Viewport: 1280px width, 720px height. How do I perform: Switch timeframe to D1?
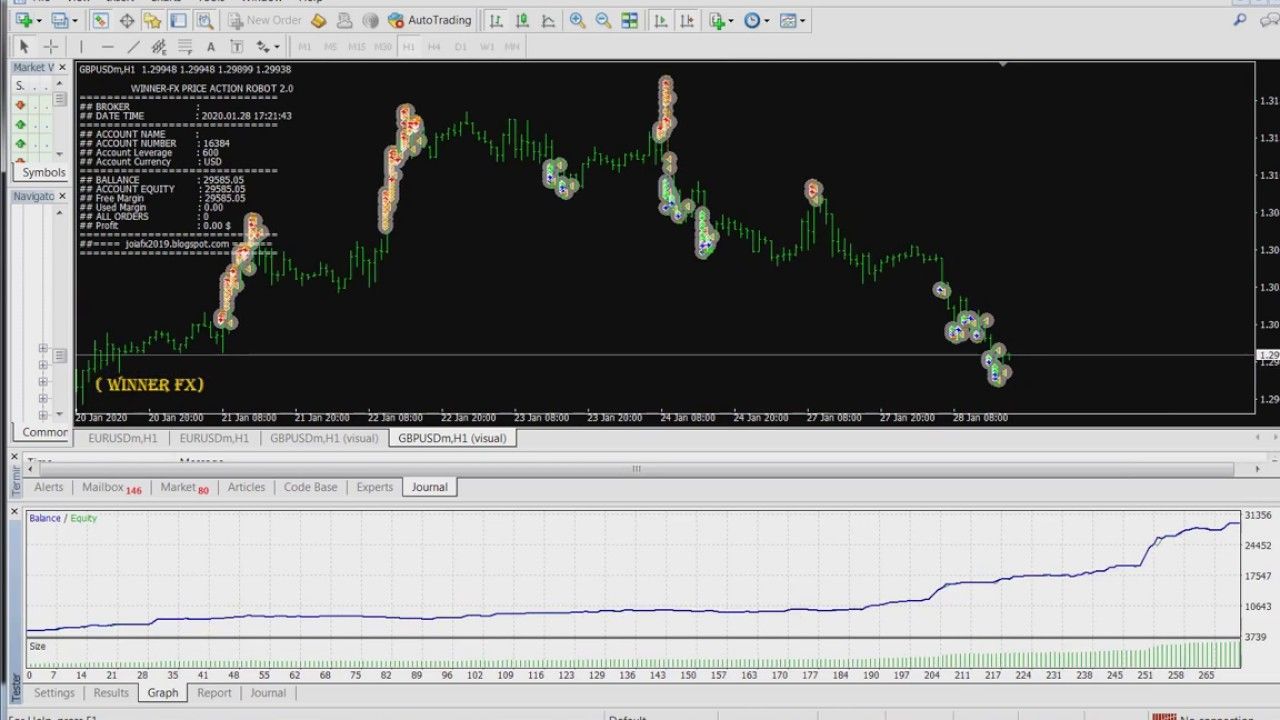pos(460,47)
